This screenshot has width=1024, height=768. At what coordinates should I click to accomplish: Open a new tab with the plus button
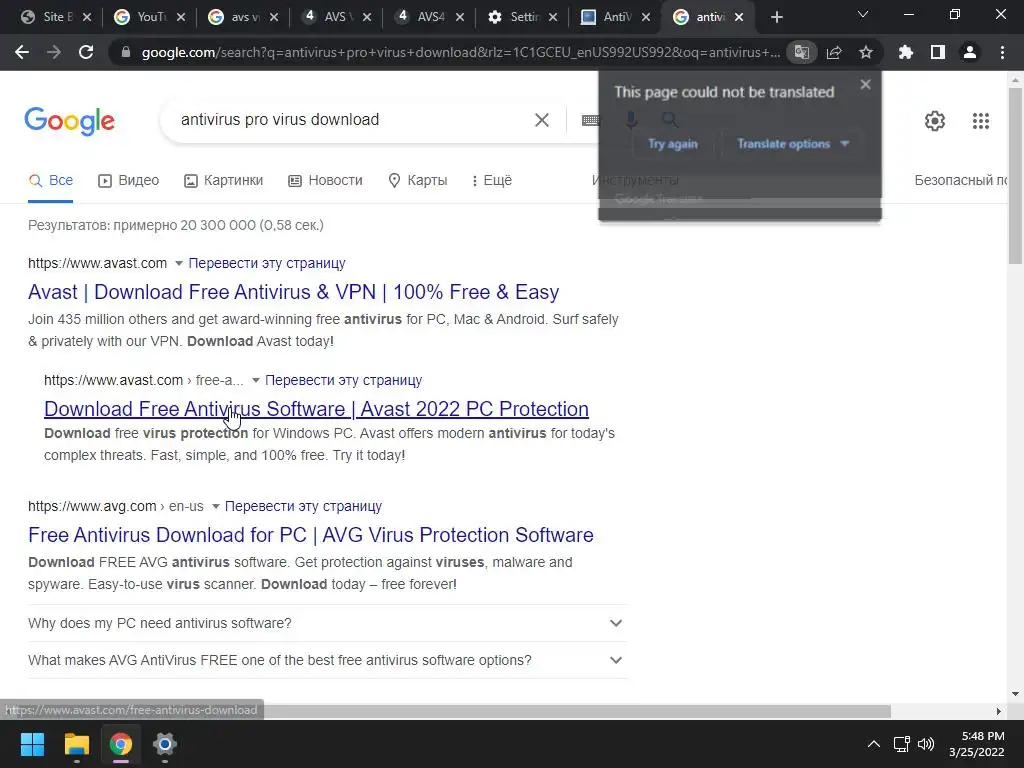click(776, 17)
